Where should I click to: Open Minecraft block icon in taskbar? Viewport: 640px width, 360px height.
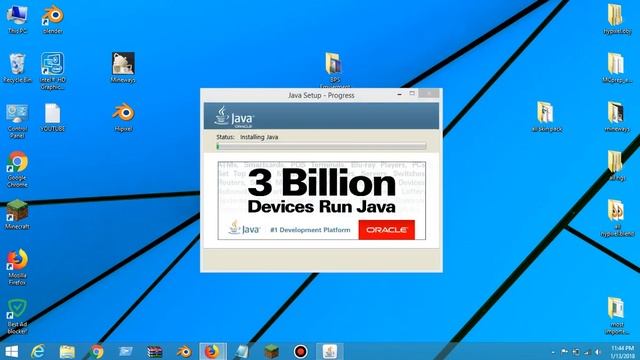271,351
